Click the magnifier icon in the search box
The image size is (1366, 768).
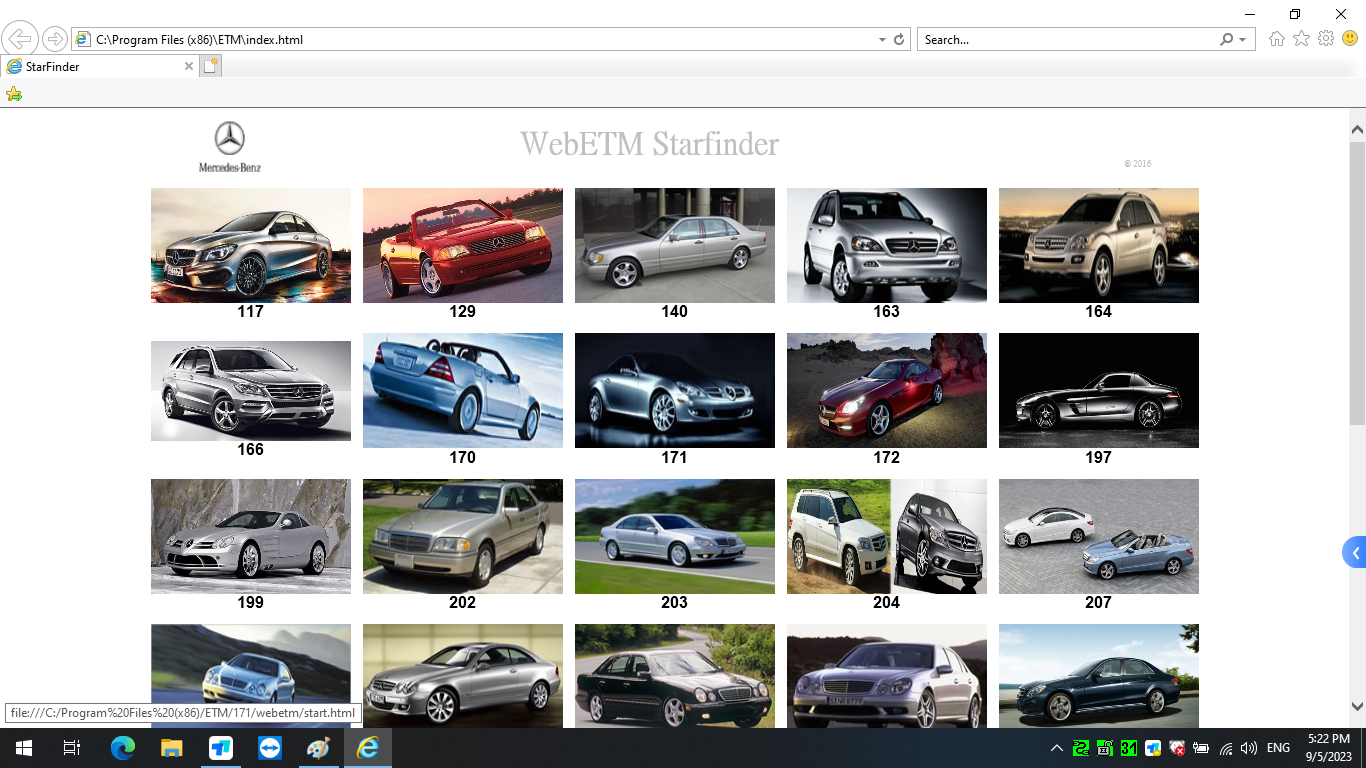tap(1228, 39)
